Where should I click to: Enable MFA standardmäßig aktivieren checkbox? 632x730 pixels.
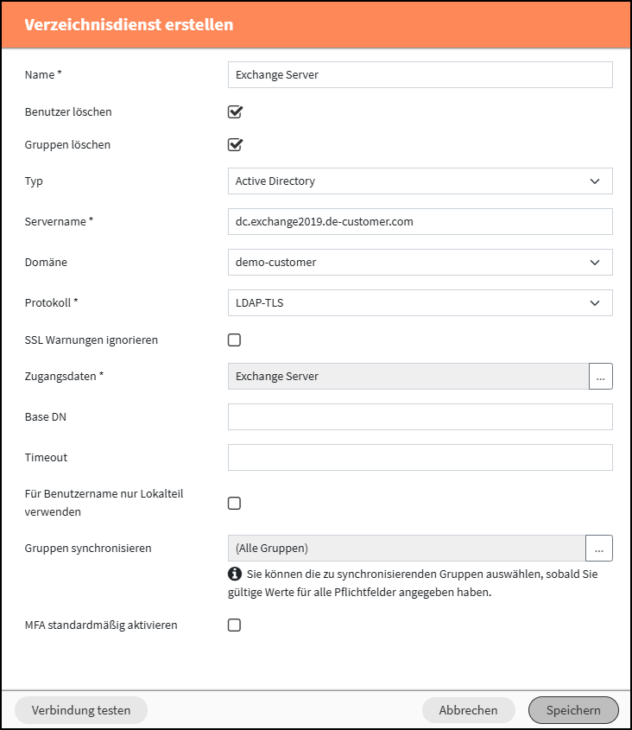[x=234, y=625]
